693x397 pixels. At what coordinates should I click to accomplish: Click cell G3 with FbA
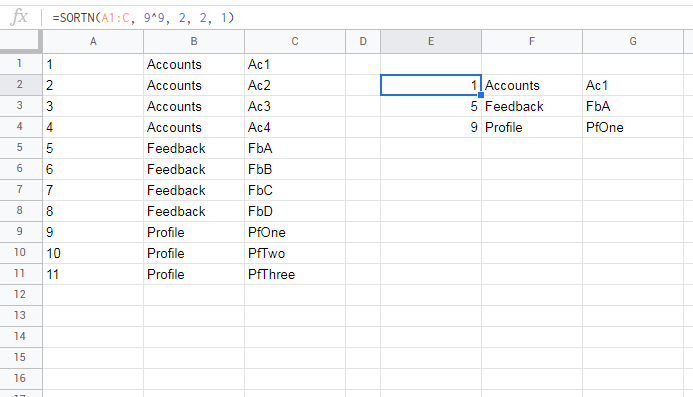coord(633,106)
